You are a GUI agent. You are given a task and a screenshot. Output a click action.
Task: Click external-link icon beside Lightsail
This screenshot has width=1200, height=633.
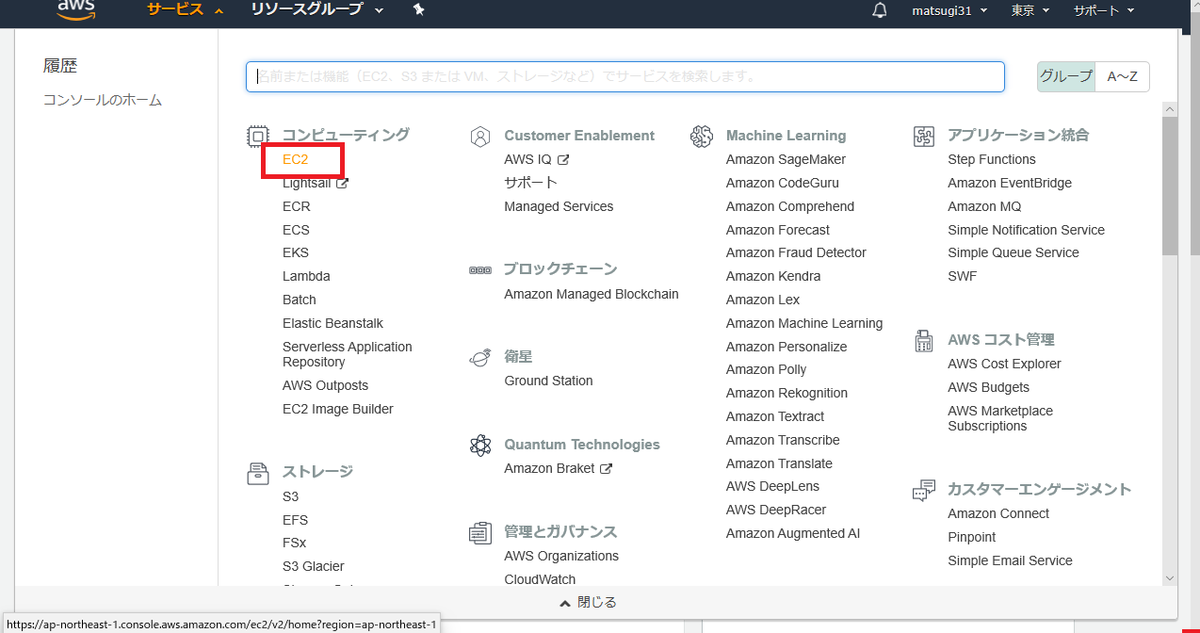pos(342,183)
